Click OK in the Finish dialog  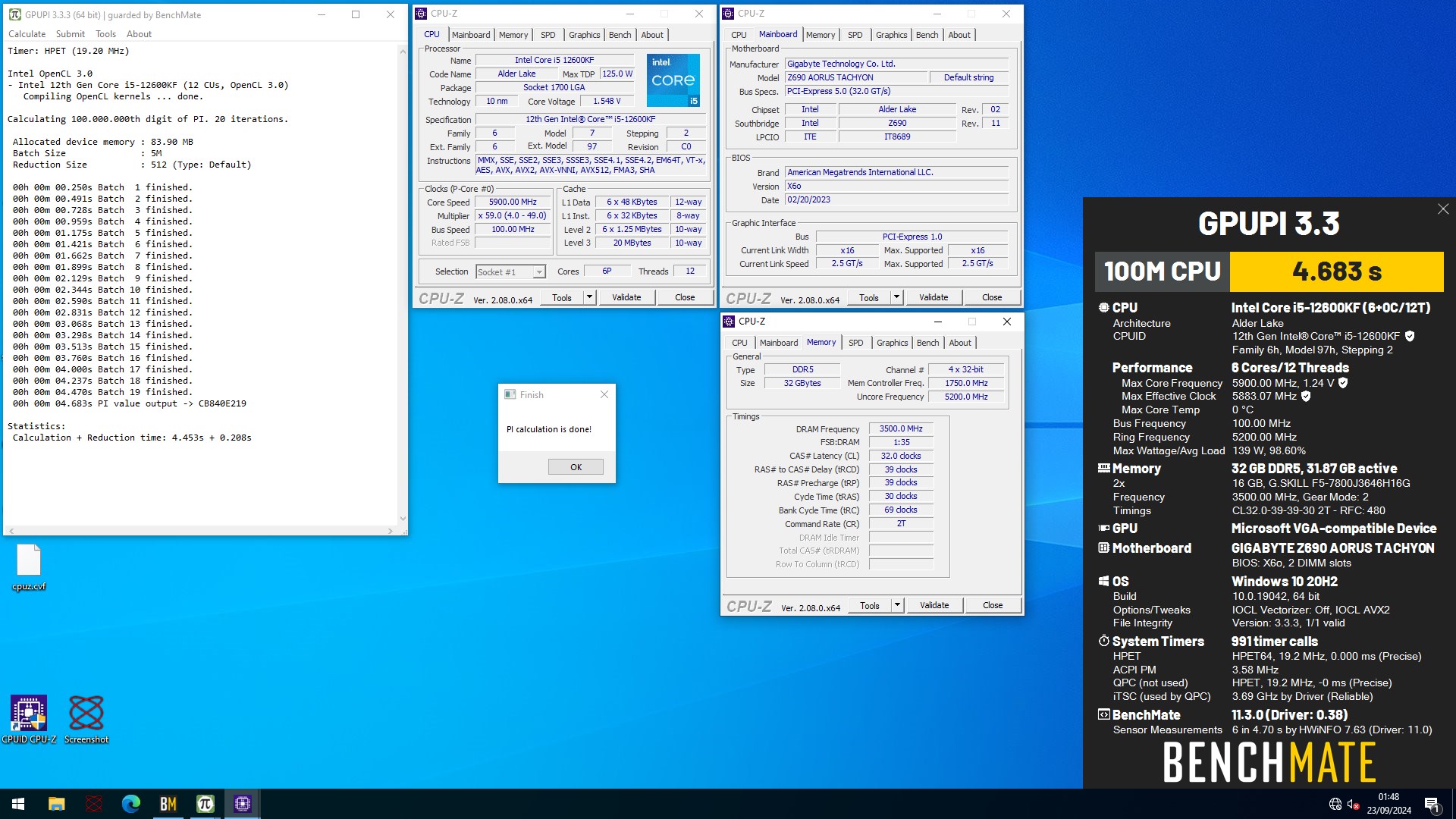576,467
